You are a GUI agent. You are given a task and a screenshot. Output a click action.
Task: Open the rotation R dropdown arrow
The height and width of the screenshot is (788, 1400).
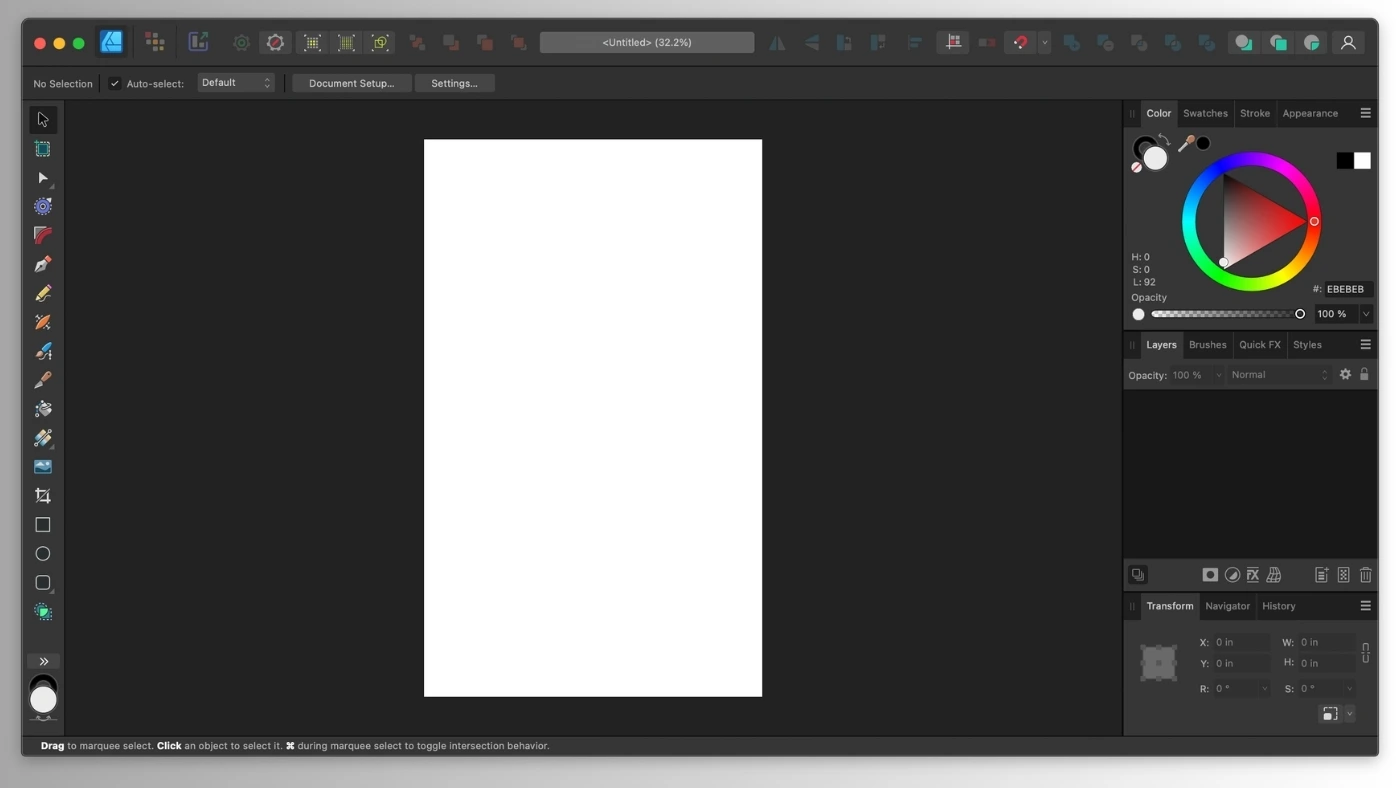pyautogui.click(x=1264, y=689)
